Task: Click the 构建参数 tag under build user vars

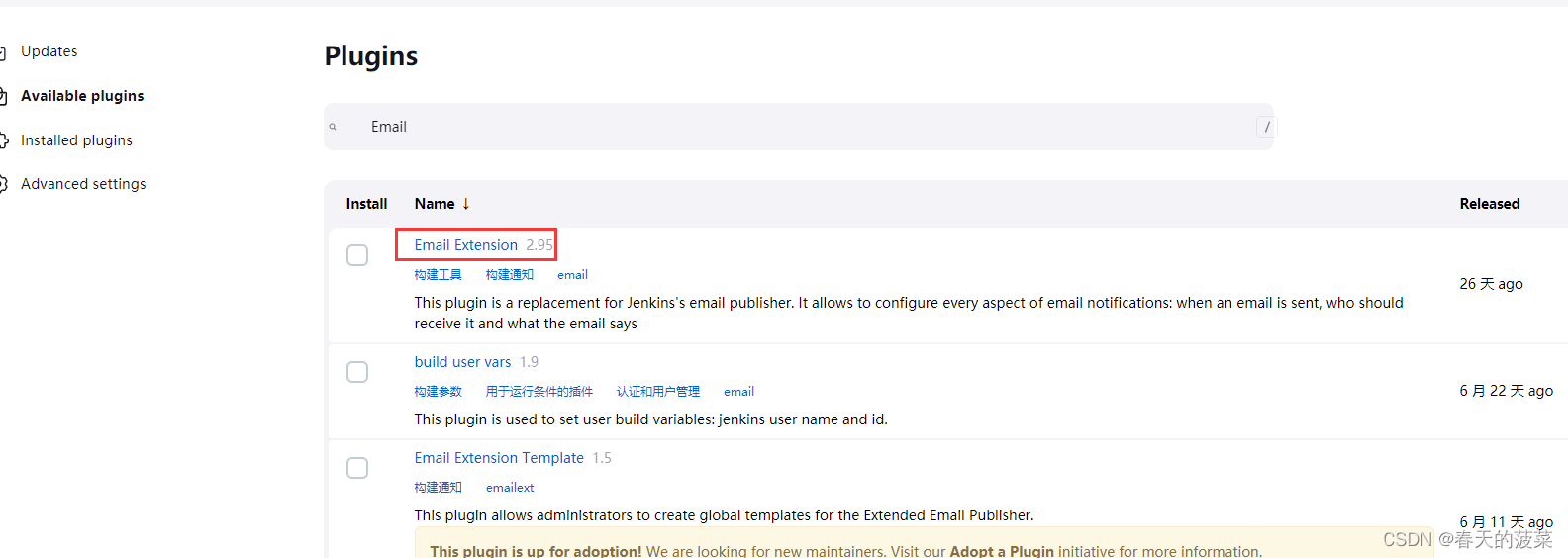Action: tap(438, 392)
